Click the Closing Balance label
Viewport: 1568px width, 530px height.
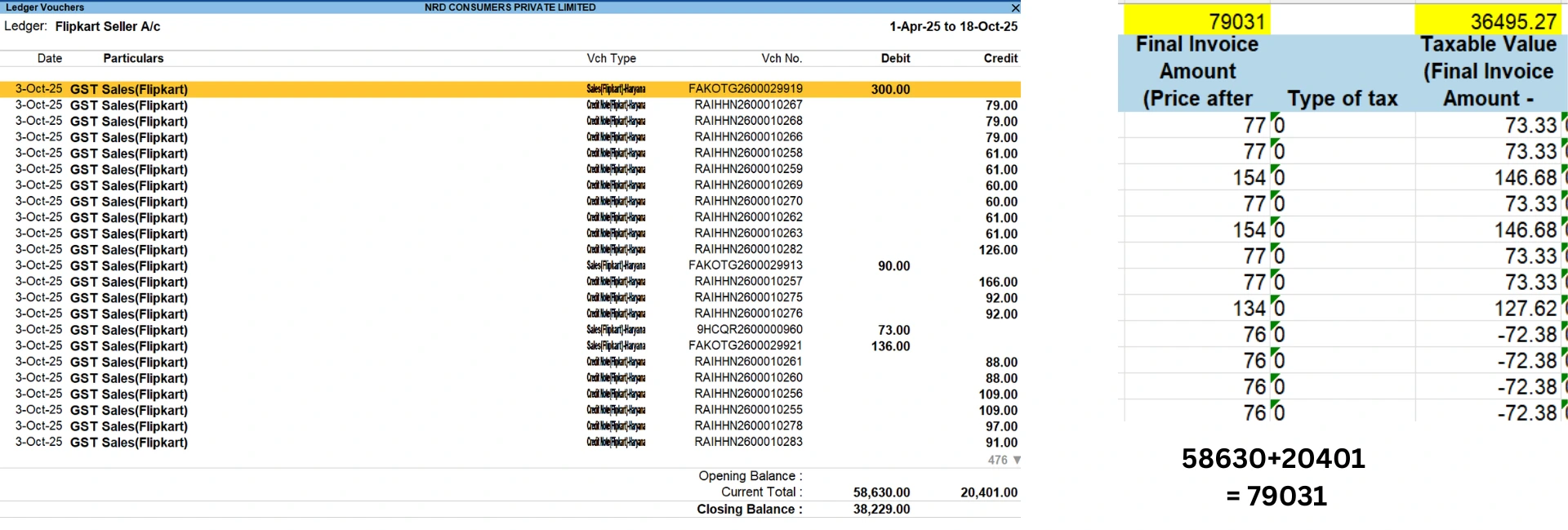[750, 509]
